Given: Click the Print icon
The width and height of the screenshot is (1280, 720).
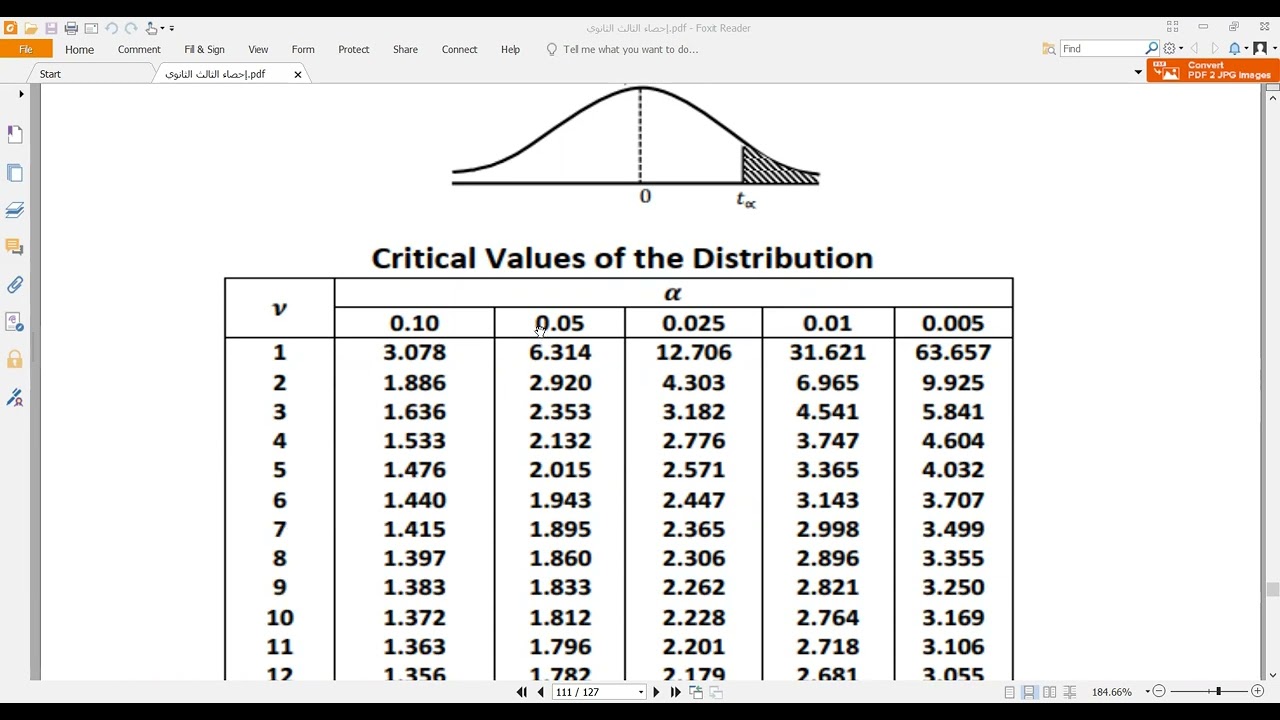Looking at the screenshot, I should click(71, 28).
